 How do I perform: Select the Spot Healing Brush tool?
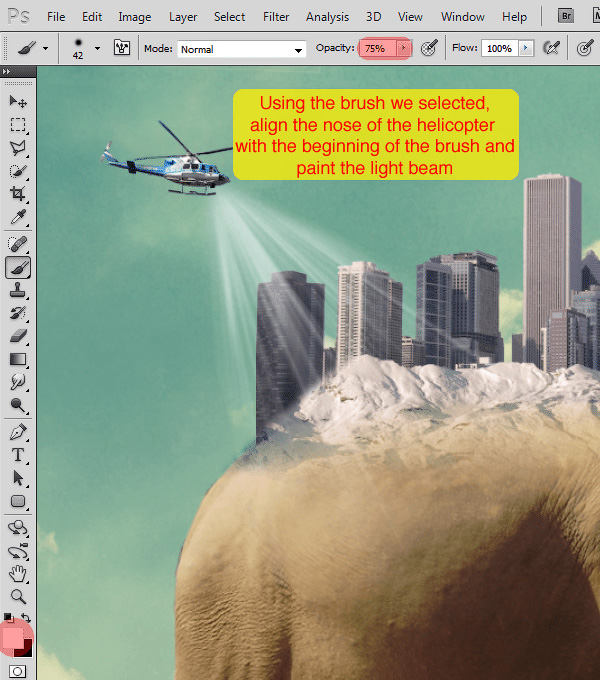click(x=18, y=244)
